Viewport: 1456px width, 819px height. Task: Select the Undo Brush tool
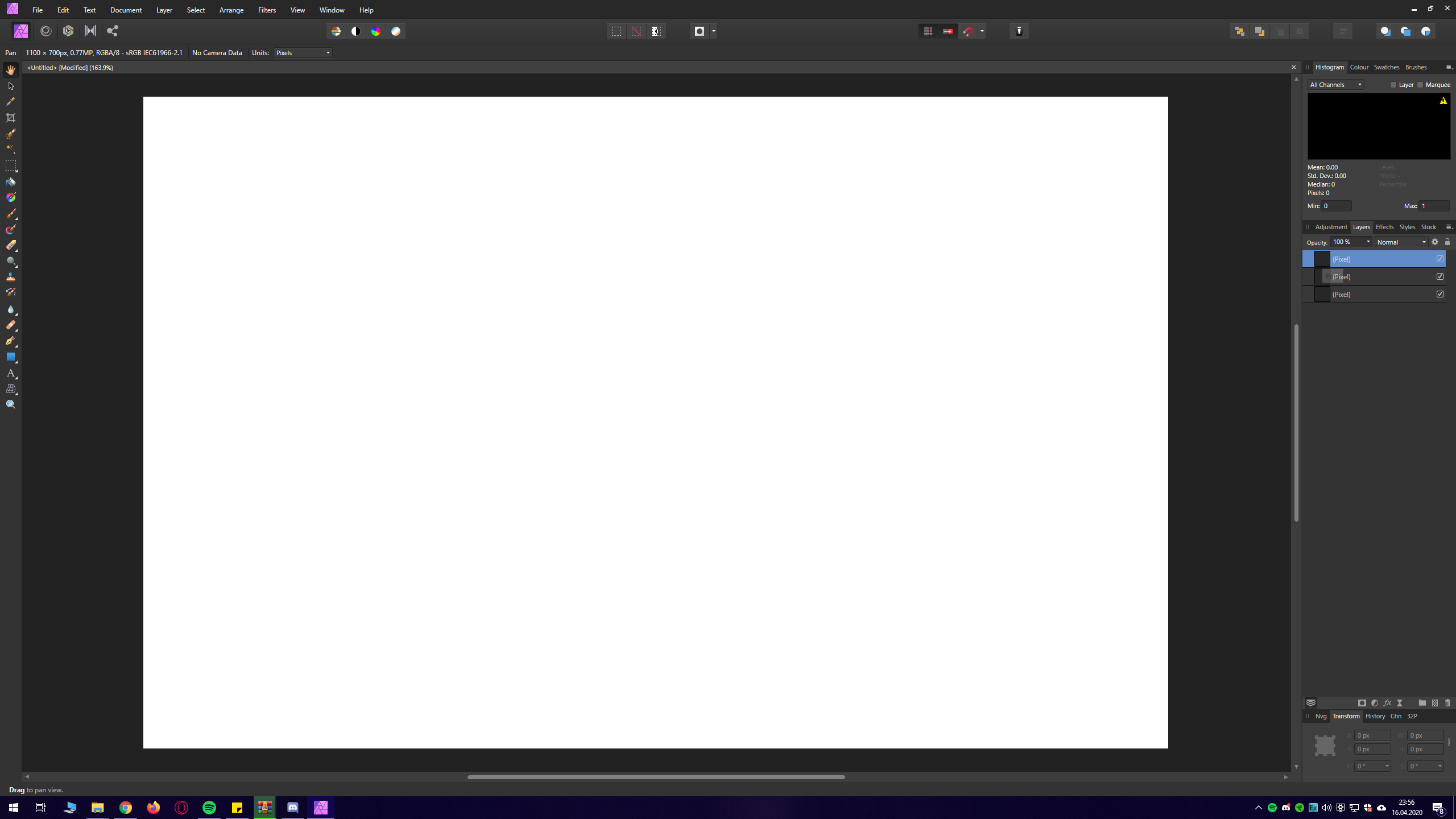[11, 292]
